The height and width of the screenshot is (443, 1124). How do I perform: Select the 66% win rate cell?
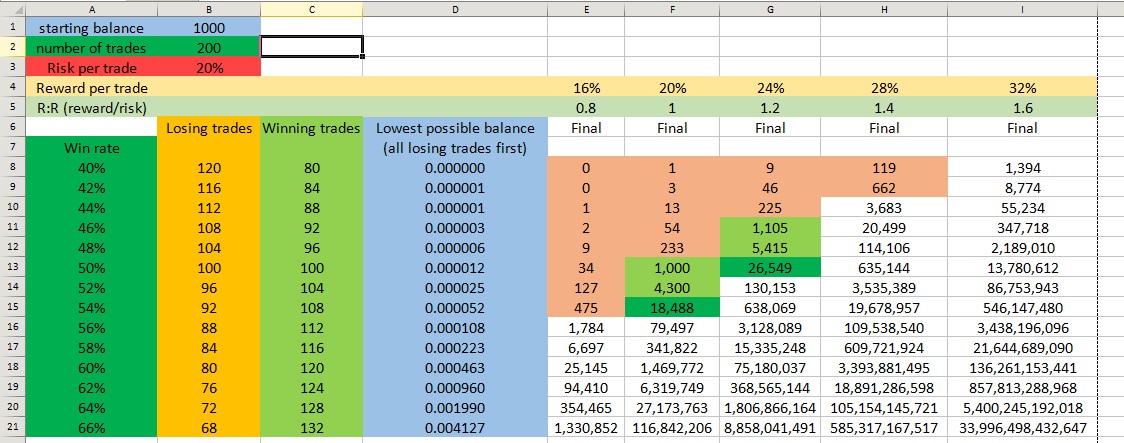[91, 428]
